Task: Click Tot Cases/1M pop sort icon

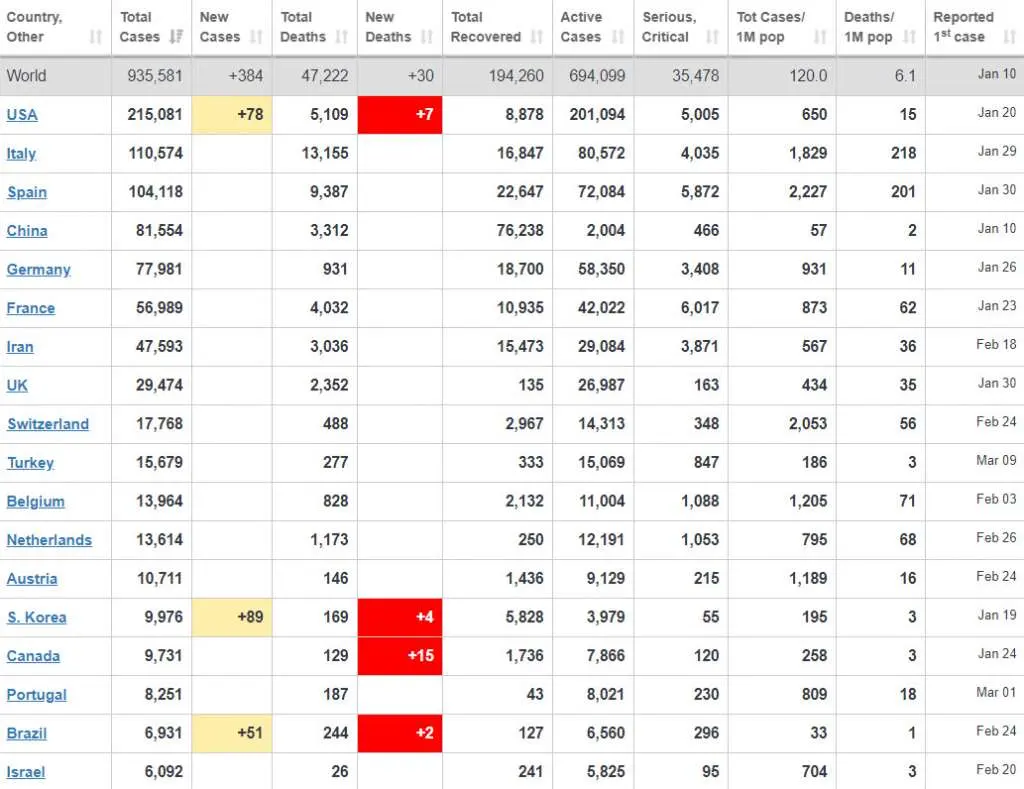Action: tap(820, 37)
